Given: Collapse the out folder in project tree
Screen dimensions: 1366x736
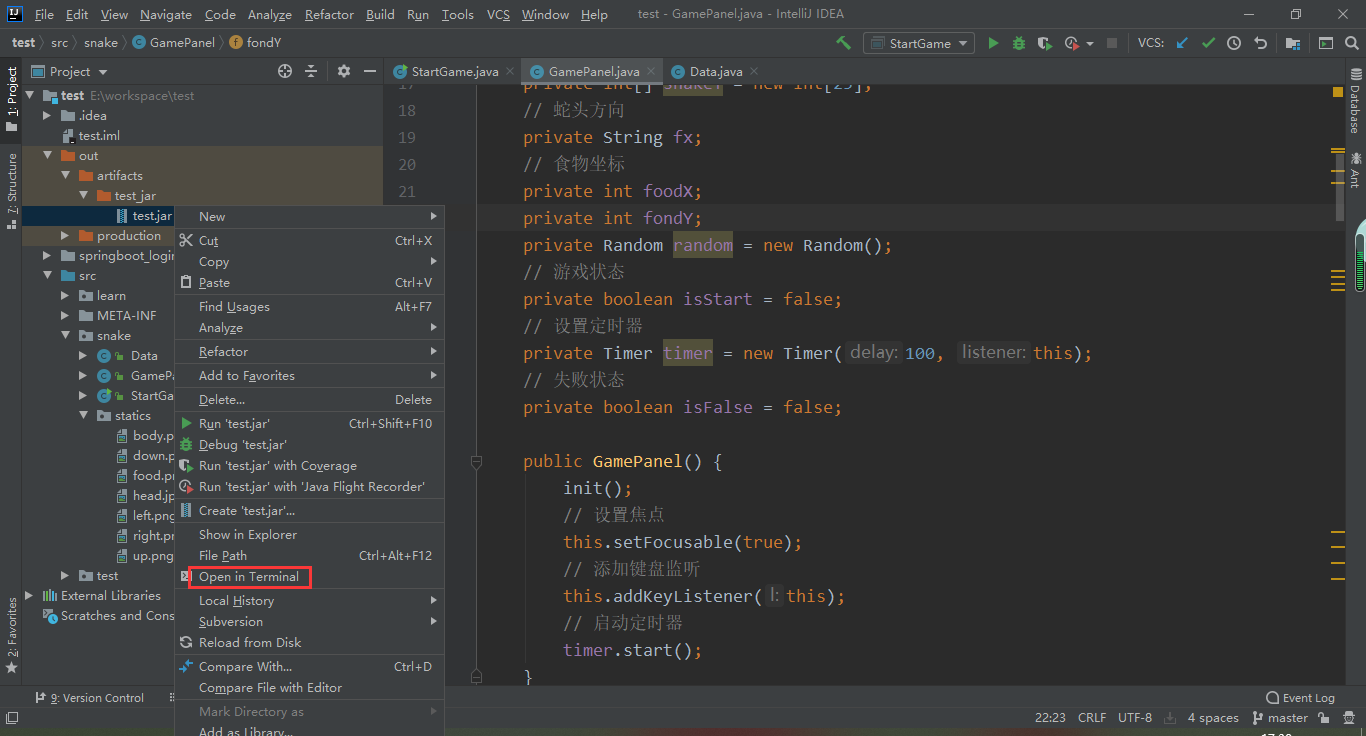Looking at the screenshot, I should 47,156.
